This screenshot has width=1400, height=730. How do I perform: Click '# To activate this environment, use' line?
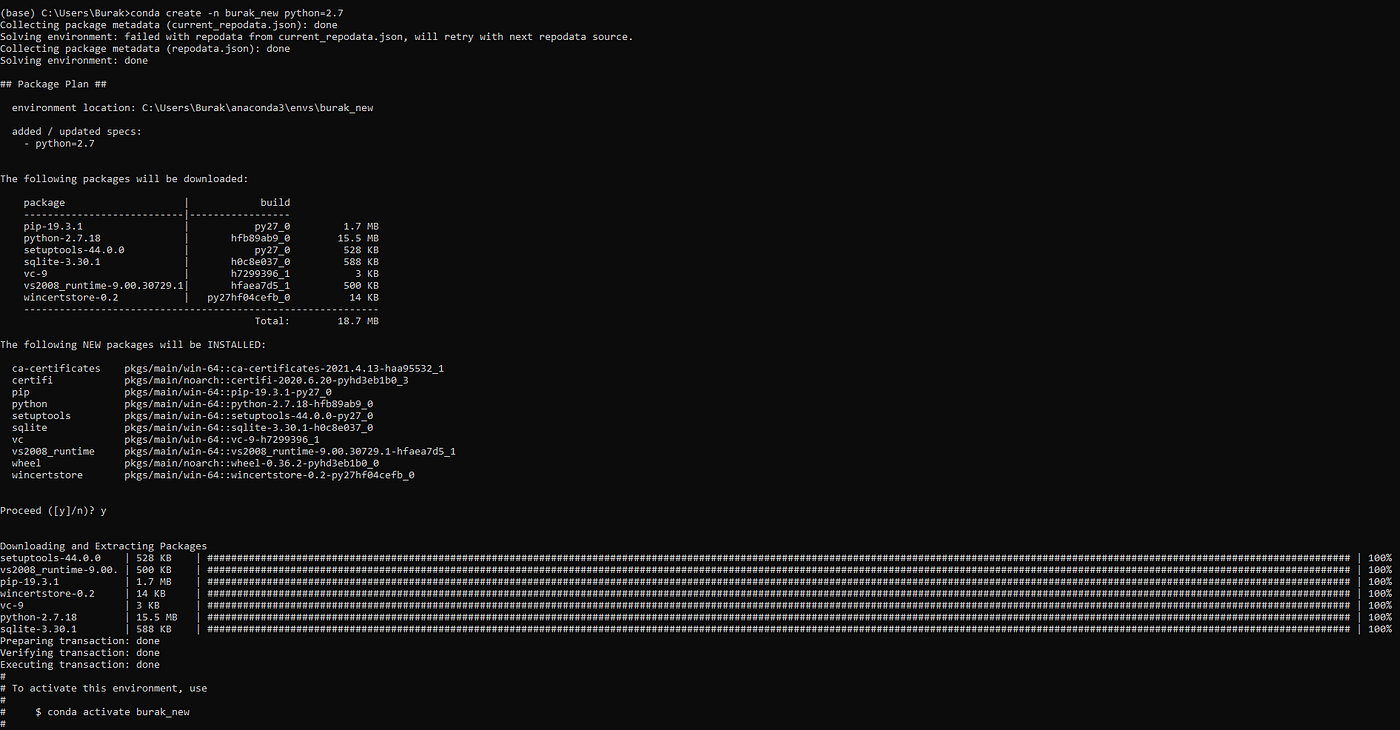coord(104,689)
